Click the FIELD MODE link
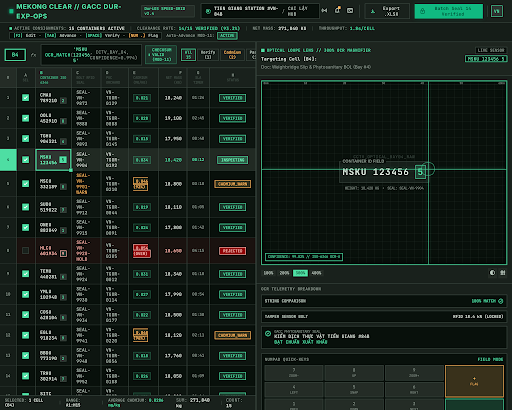512x410 pixels. pyautogui.click(x=490, y=359)
